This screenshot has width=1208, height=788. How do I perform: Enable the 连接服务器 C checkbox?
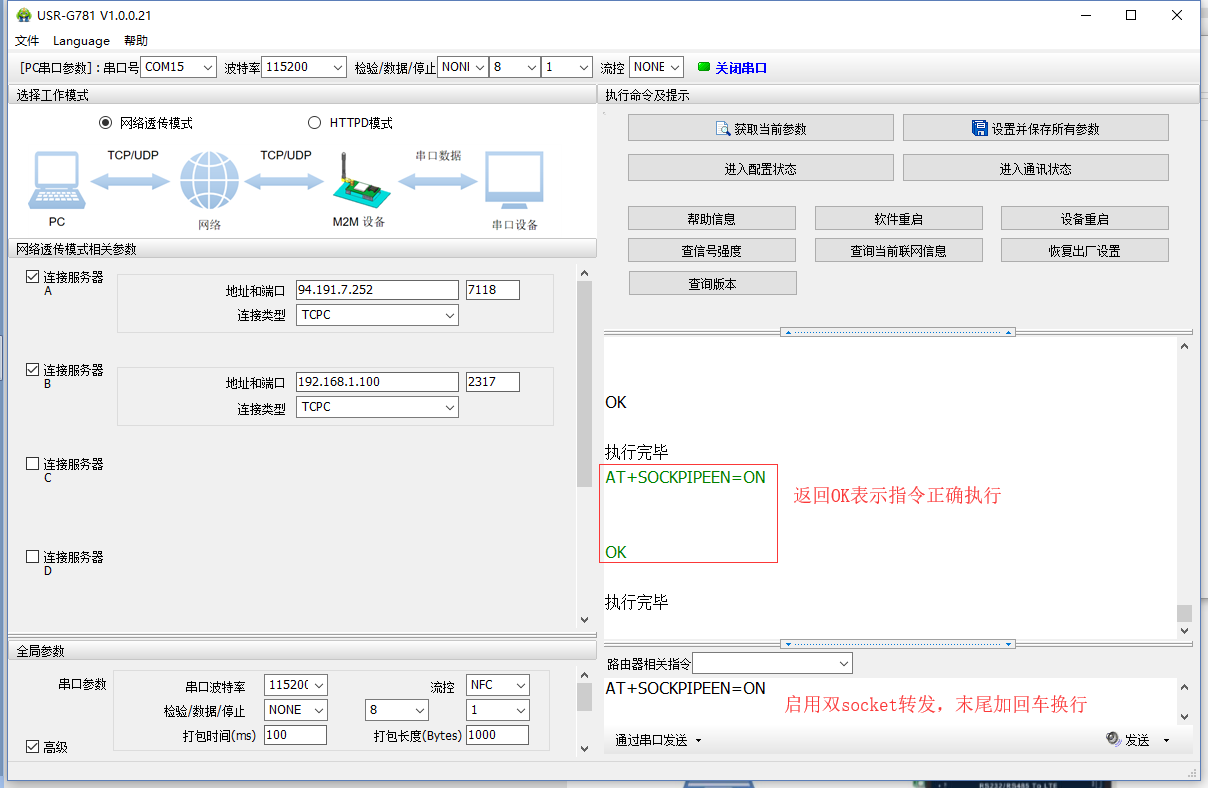(x=33, y=464)
